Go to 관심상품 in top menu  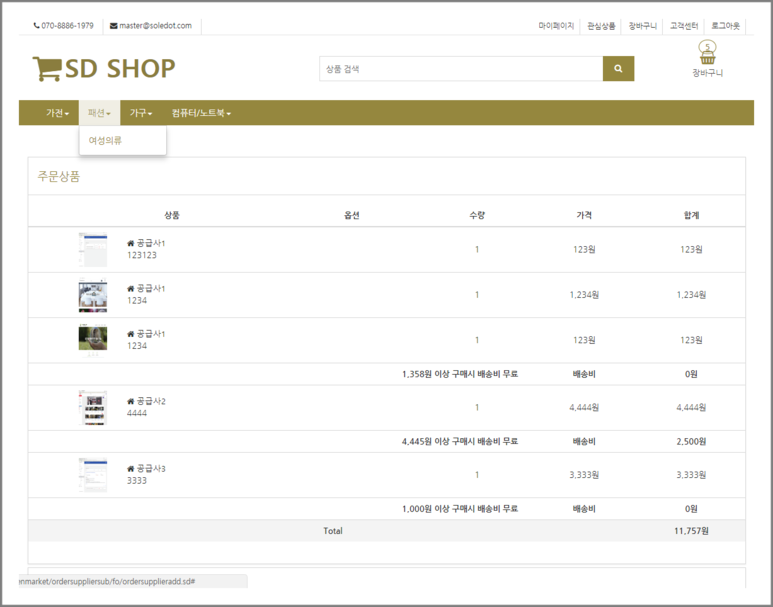click(601, 26)
